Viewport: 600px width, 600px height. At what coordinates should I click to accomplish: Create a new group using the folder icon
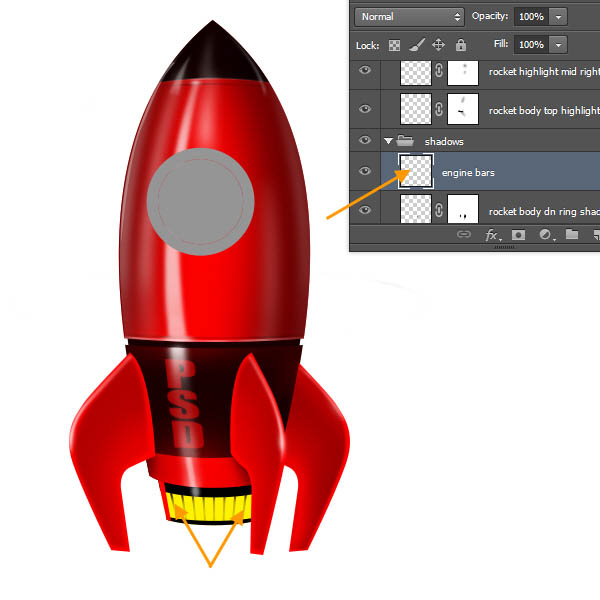(571, 235)
